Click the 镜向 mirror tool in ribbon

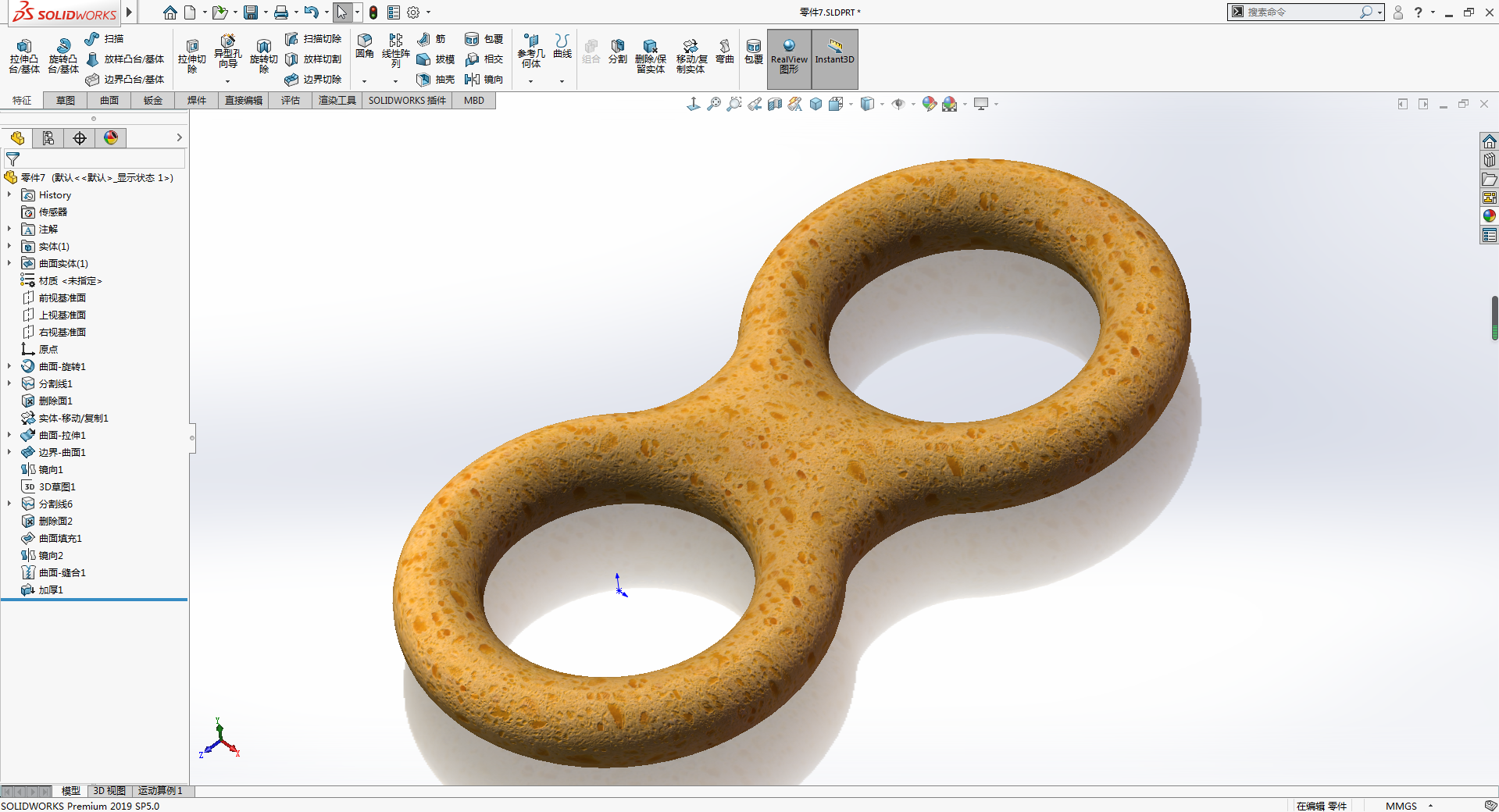[484, 80]
